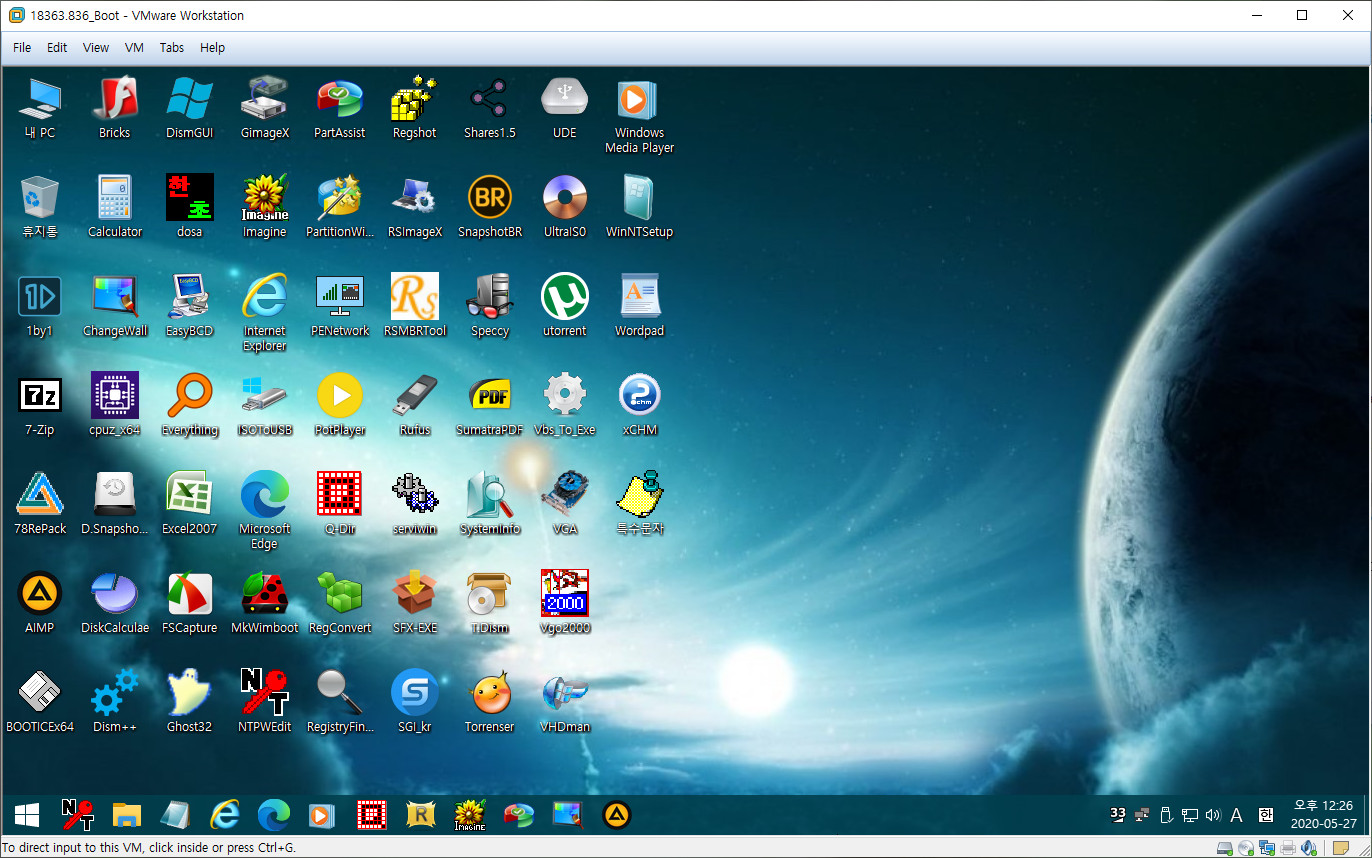Select the PartAssist desktop icon
This screenshot has width=1372, height=858.
(340, 108)
